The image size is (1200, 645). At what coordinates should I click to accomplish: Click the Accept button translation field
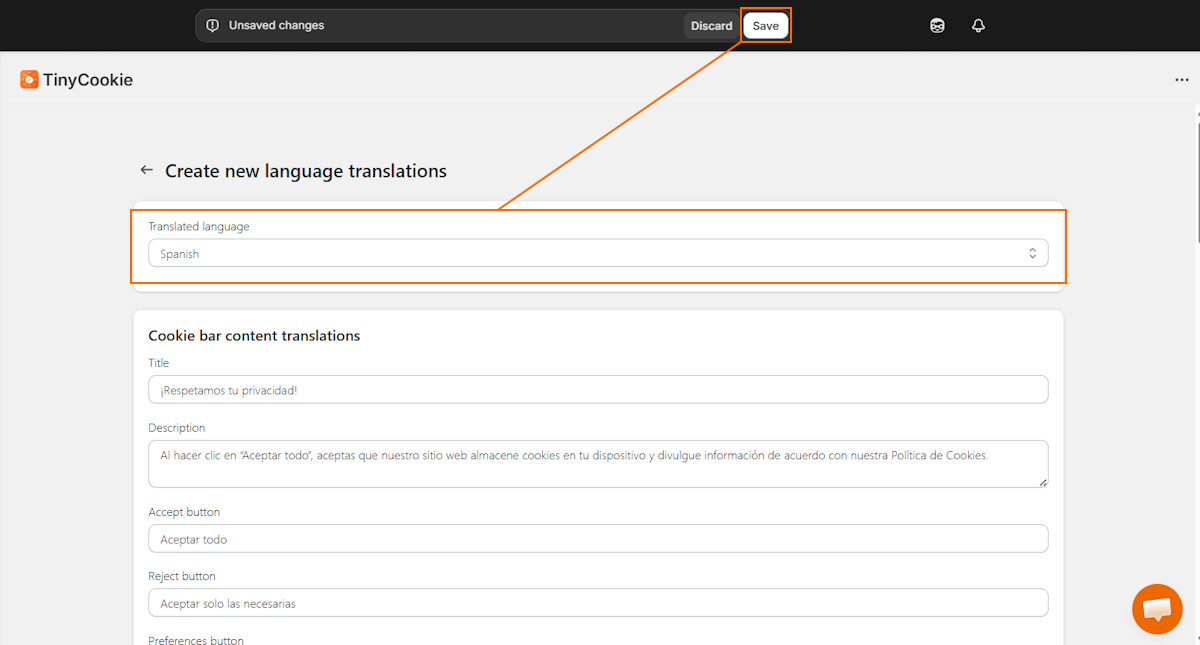598,538
